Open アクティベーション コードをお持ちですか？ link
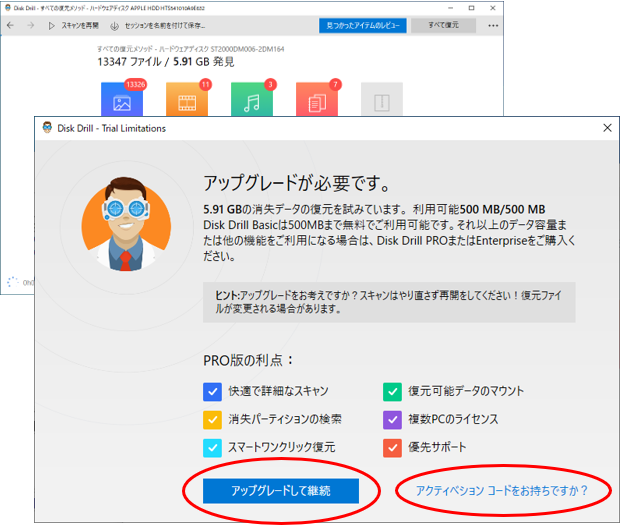The image size is (620, 527). pos(502,491)
